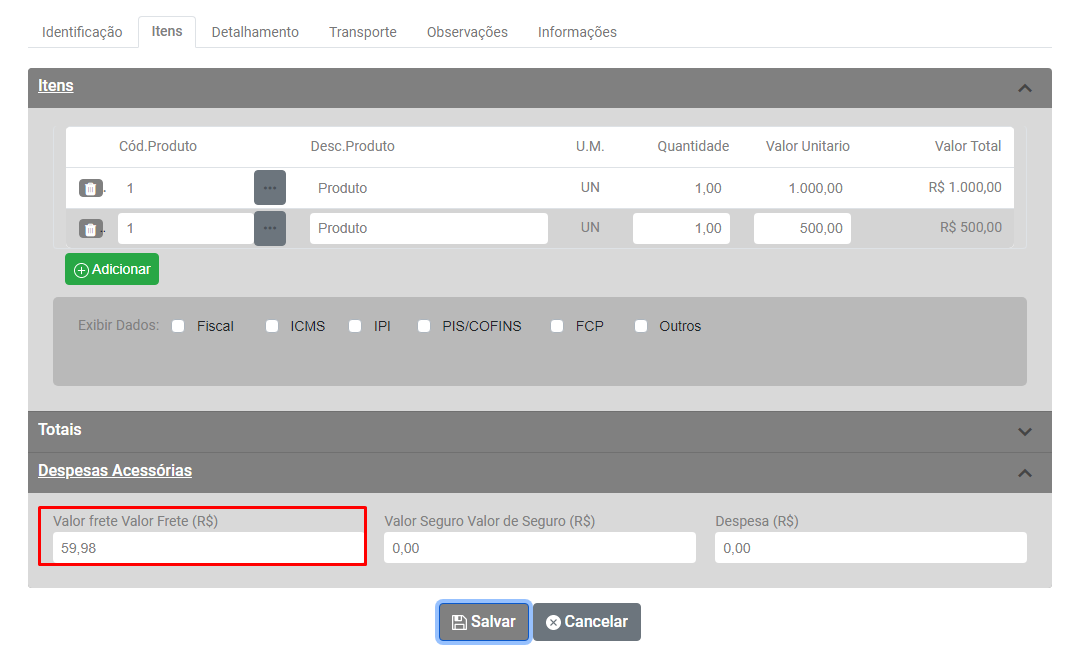This screenshot has height=655, width=1087.
Task: Go to the Detalhamento tab
Action: coord(255,32)
